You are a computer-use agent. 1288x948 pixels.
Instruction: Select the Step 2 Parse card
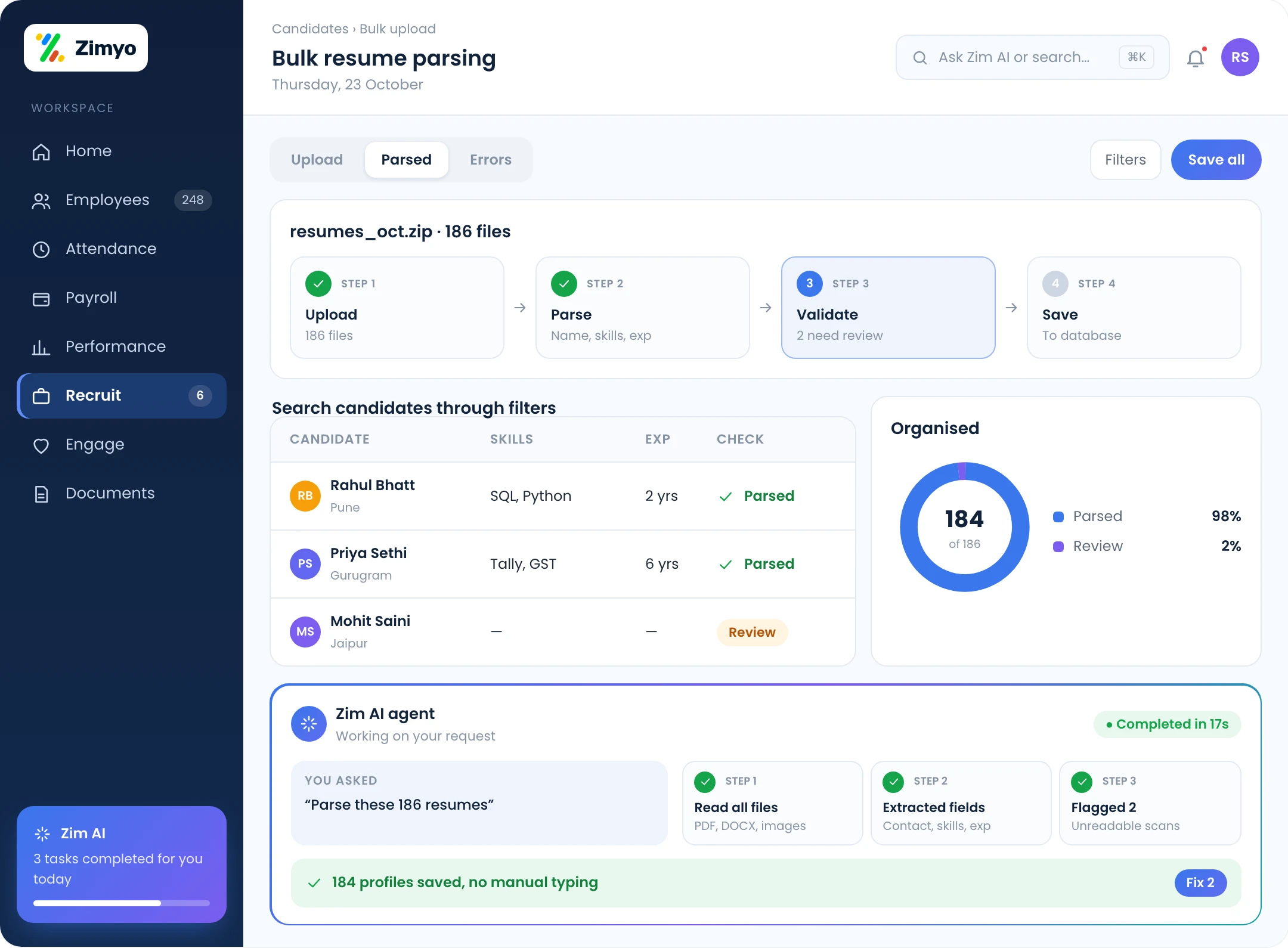pyautogui.click(x=643, y=308)
